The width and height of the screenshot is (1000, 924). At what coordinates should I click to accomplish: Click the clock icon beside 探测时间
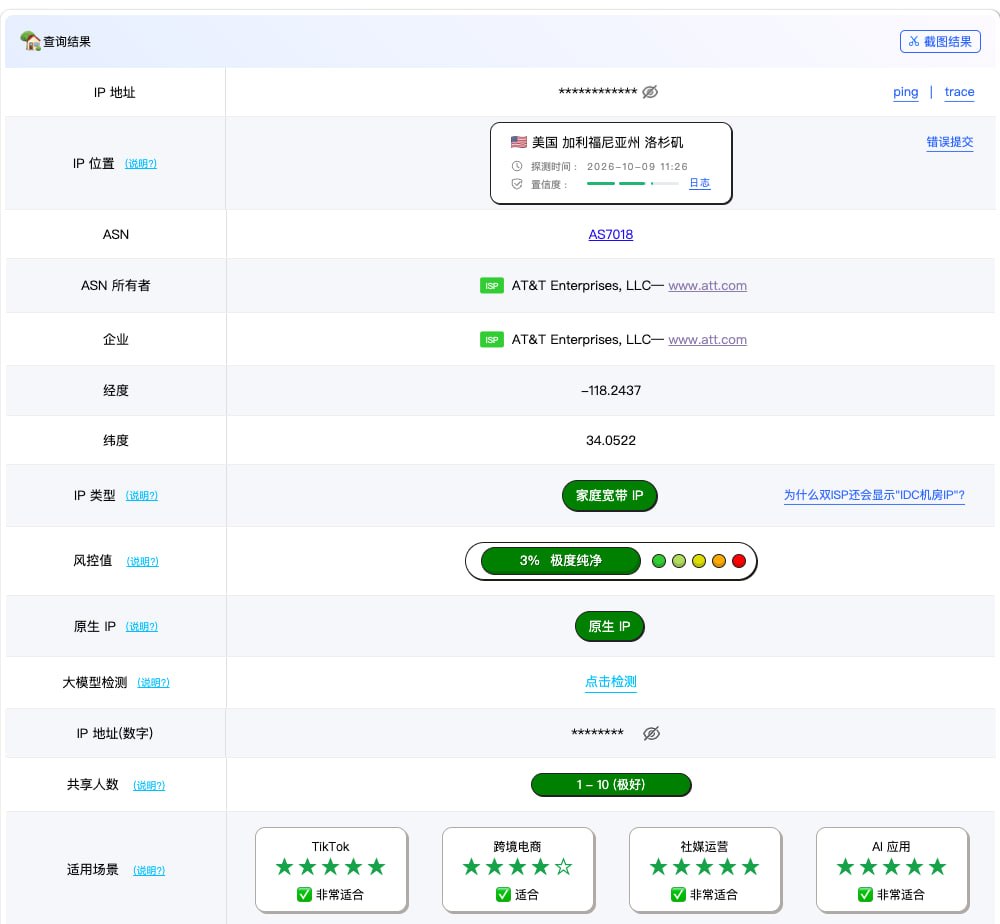pyautogui.click(x=517, y=166)
